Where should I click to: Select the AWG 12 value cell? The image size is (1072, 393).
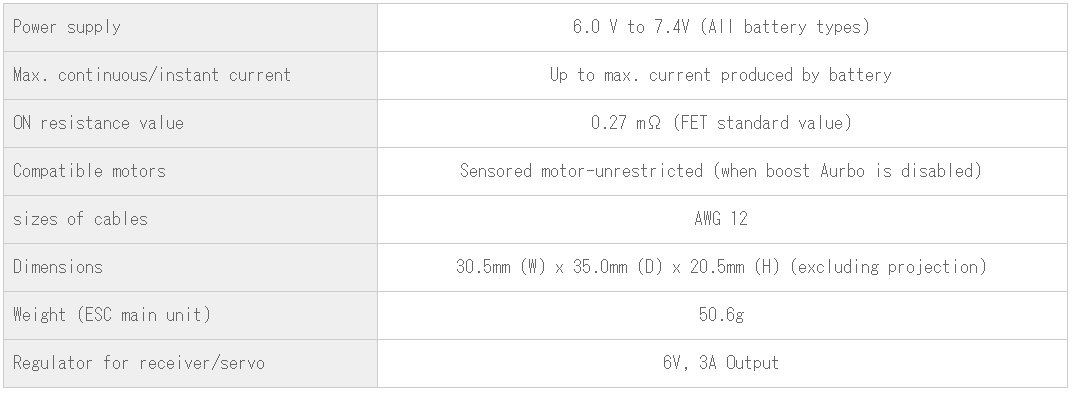(723, 219)
